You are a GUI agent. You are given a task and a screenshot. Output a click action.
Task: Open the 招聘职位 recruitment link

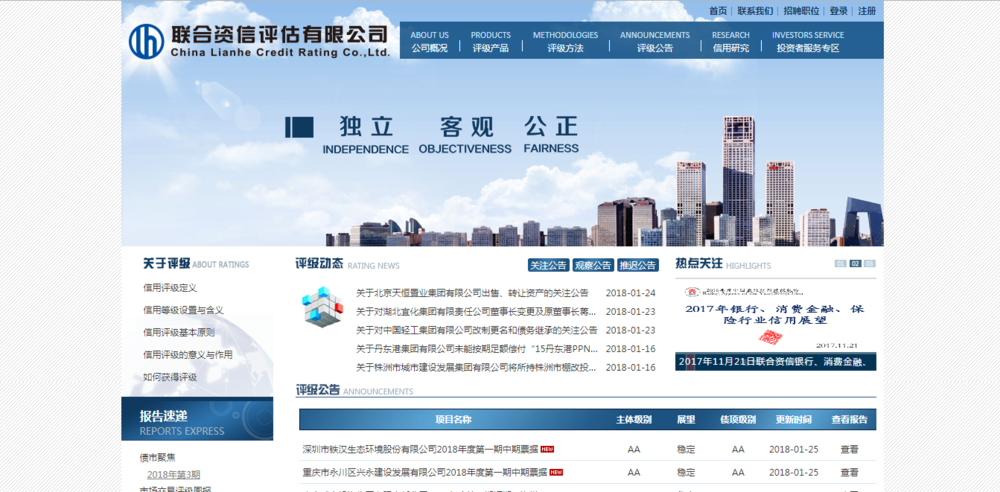point(801,11)
